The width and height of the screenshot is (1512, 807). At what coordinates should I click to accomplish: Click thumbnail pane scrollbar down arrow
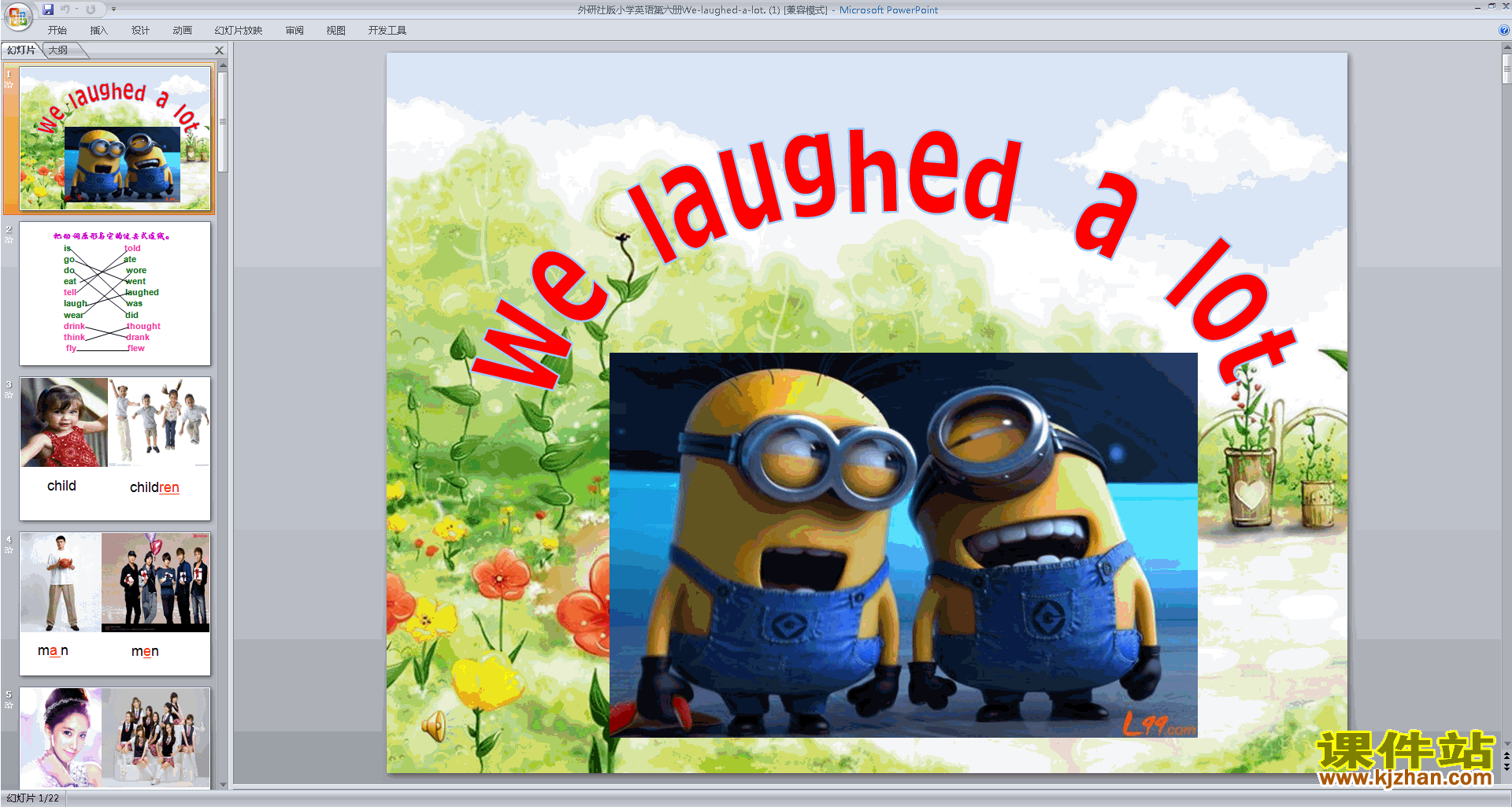pos(223,784)
